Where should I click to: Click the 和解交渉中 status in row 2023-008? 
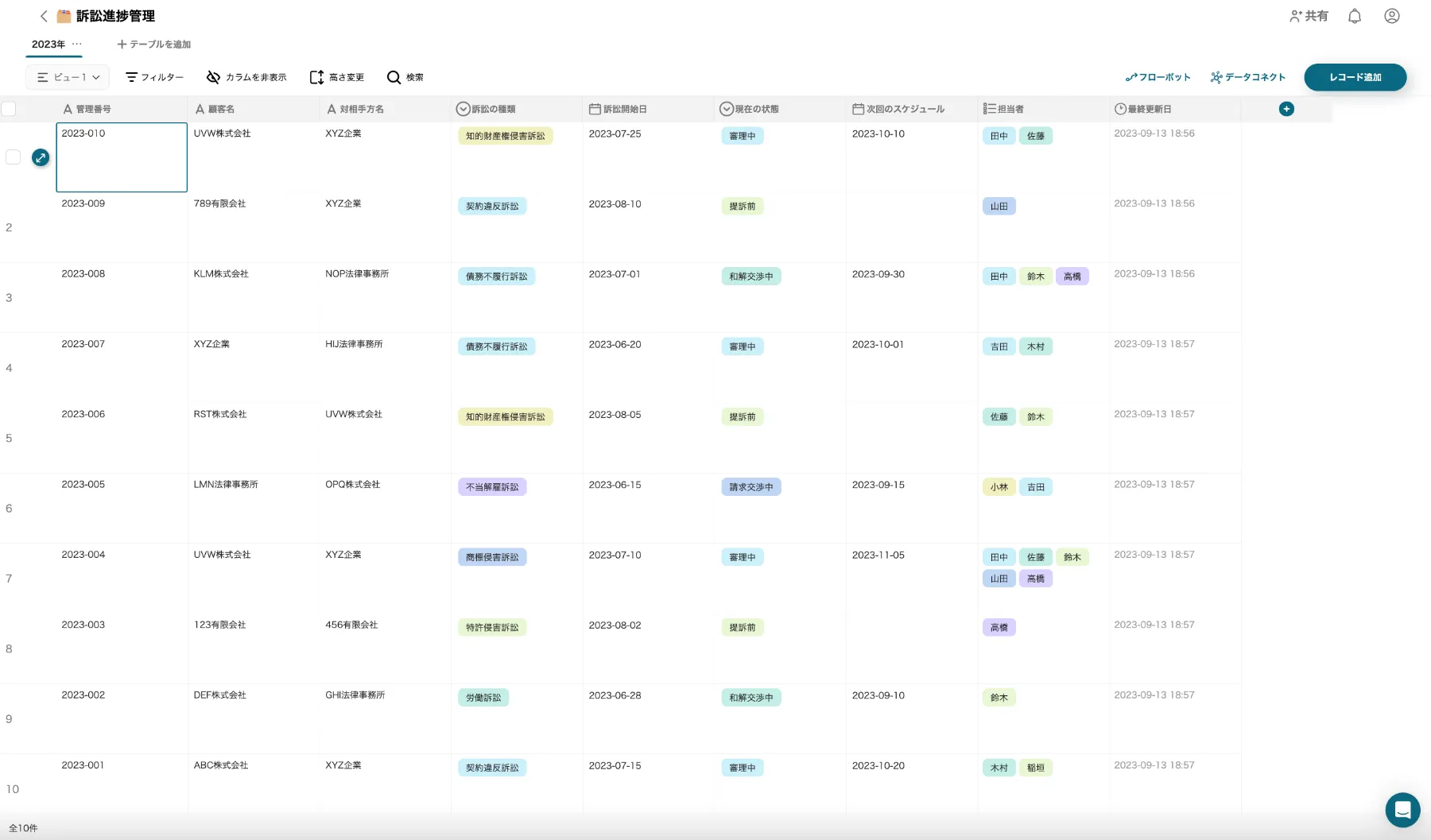tap(751, 277)
